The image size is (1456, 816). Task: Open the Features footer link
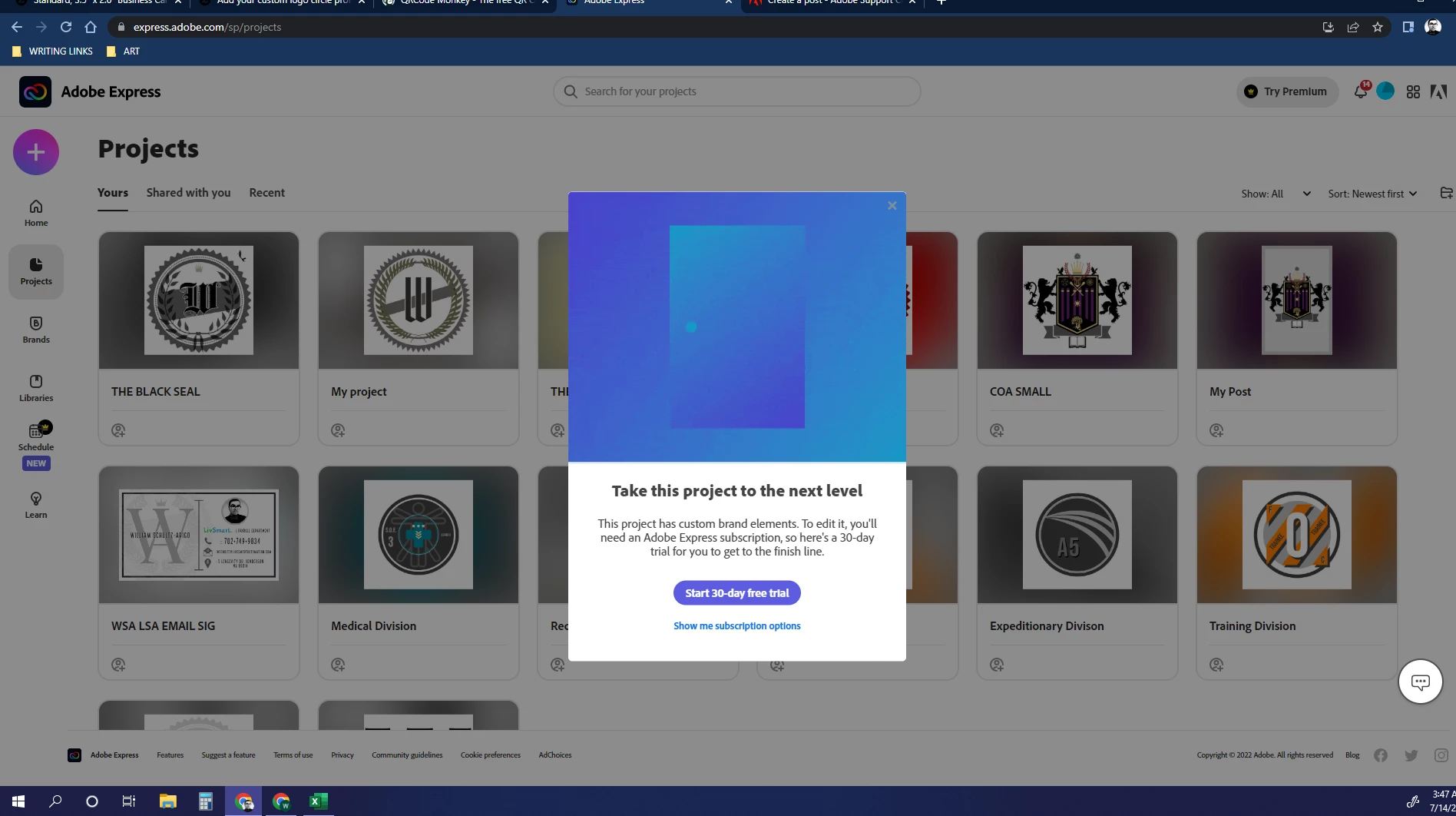coord(170,755)
